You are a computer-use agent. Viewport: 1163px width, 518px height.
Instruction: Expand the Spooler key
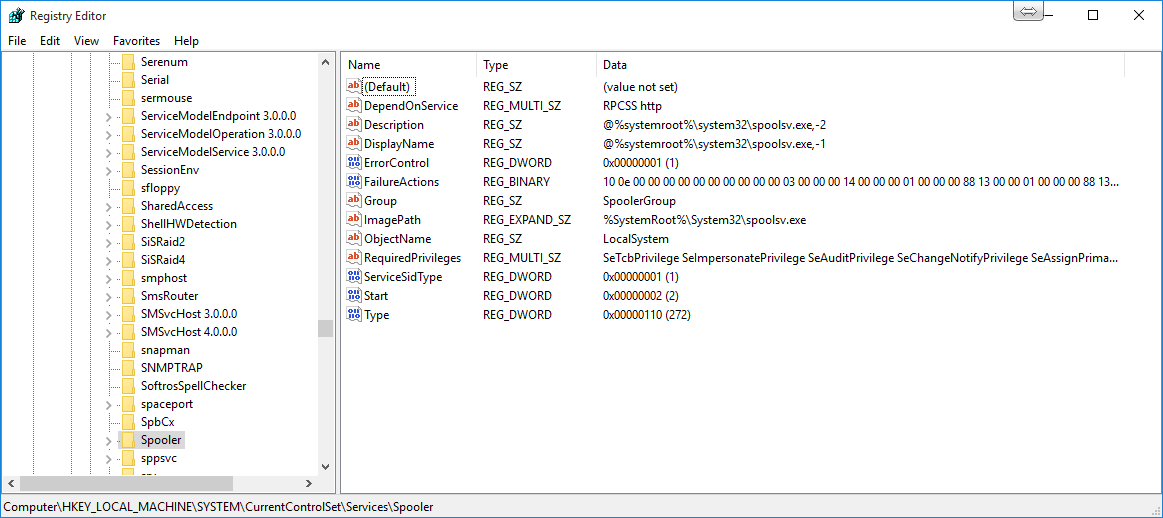point(109,440)
